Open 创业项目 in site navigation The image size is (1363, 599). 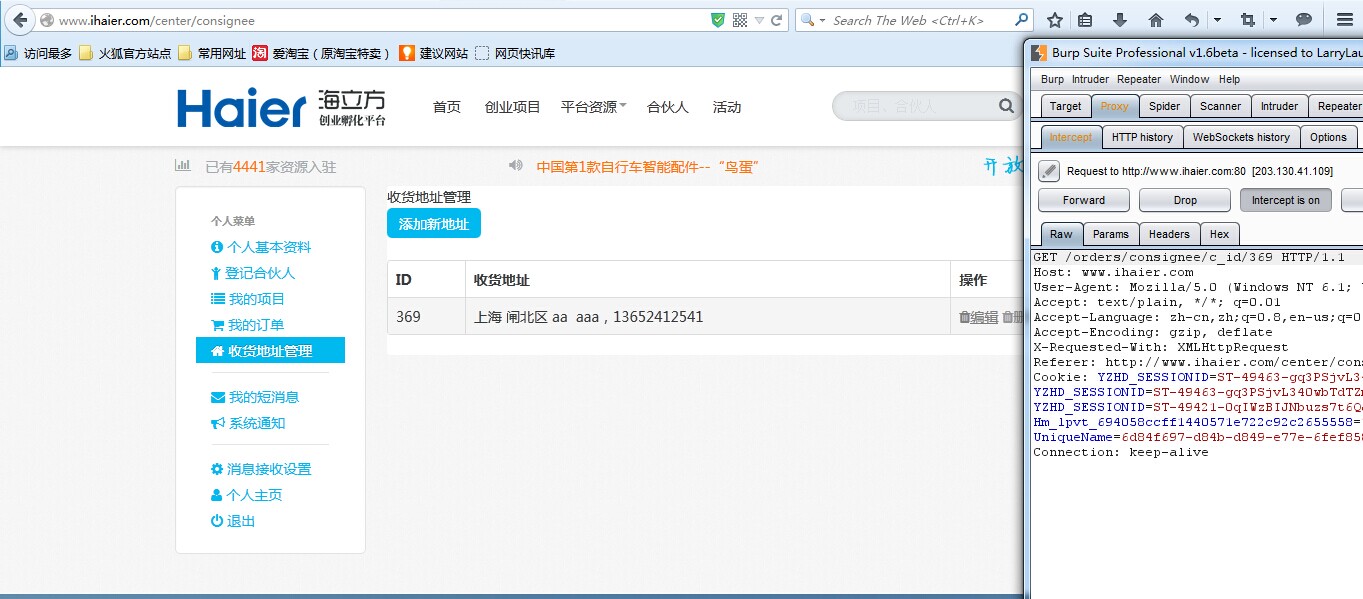click(x=512, y=107)
